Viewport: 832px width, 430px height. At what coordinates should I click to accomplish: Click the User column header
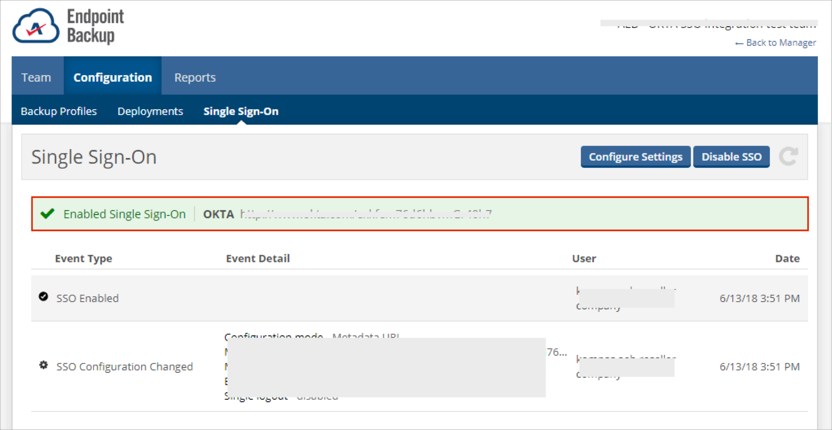584,258
